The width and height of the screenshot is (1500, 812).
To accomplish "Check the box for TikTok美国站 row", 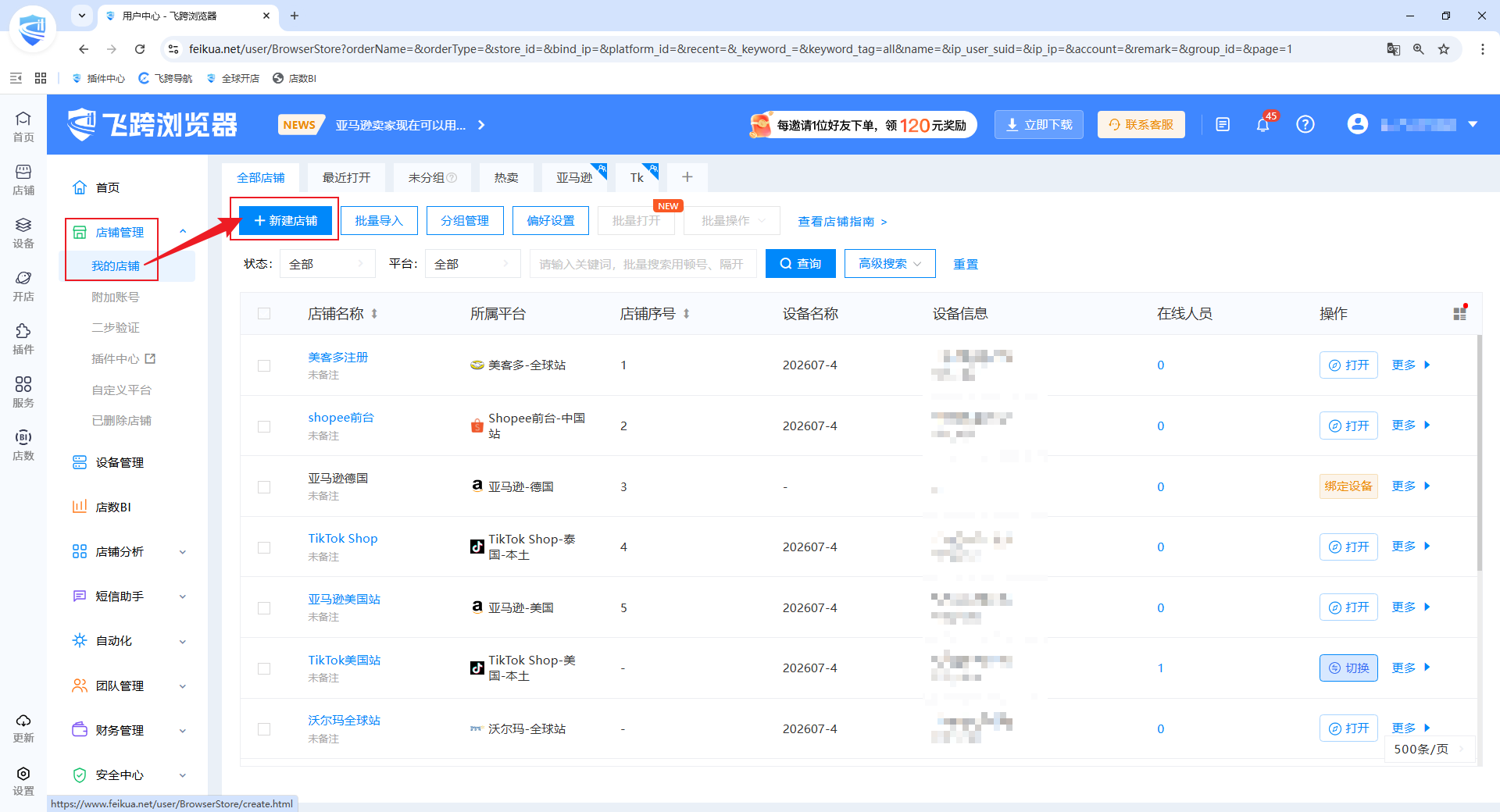I will tap(264, 668).
